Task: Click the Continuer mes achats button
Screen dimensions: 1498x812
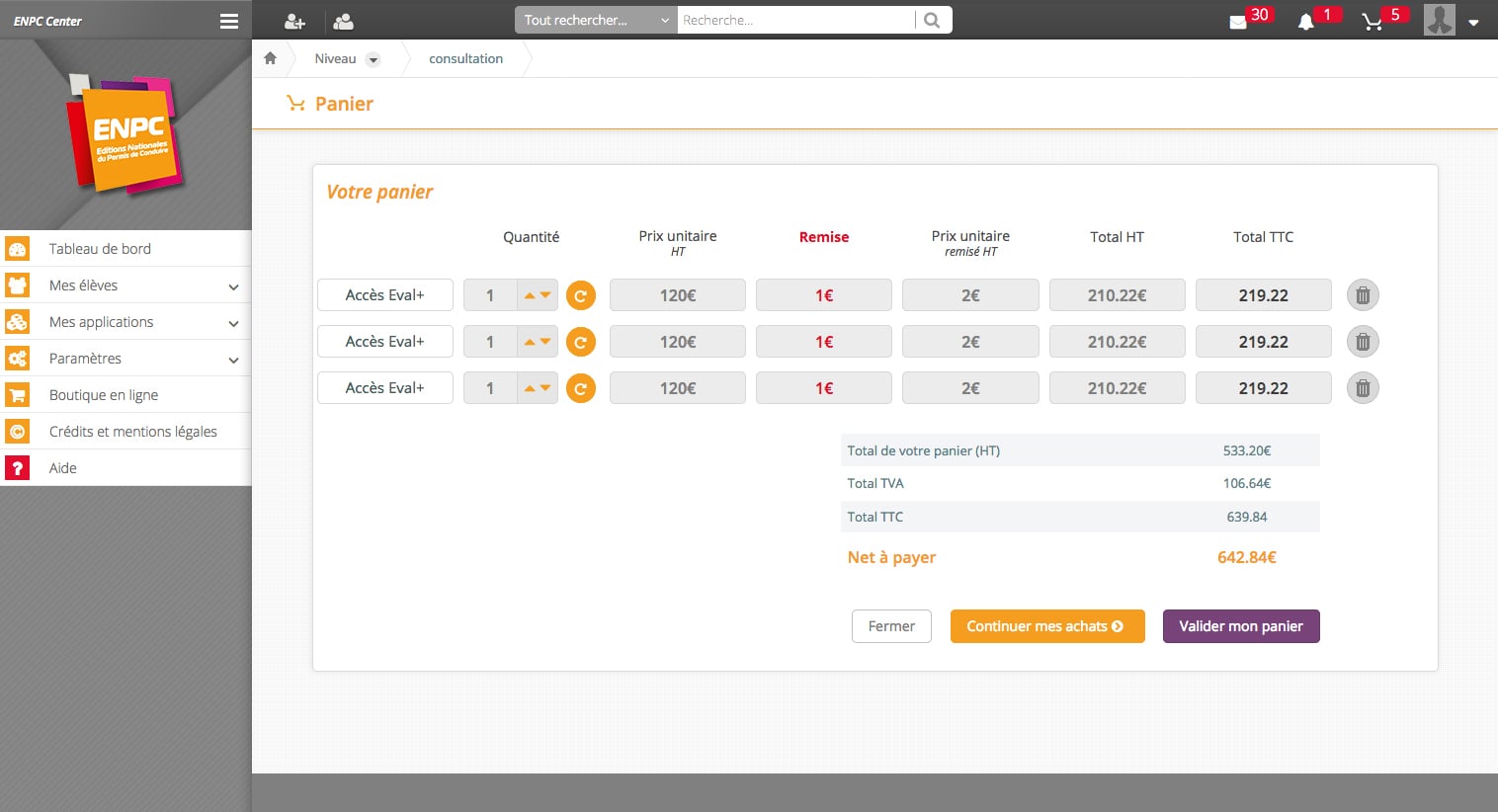Action: 1046,626
